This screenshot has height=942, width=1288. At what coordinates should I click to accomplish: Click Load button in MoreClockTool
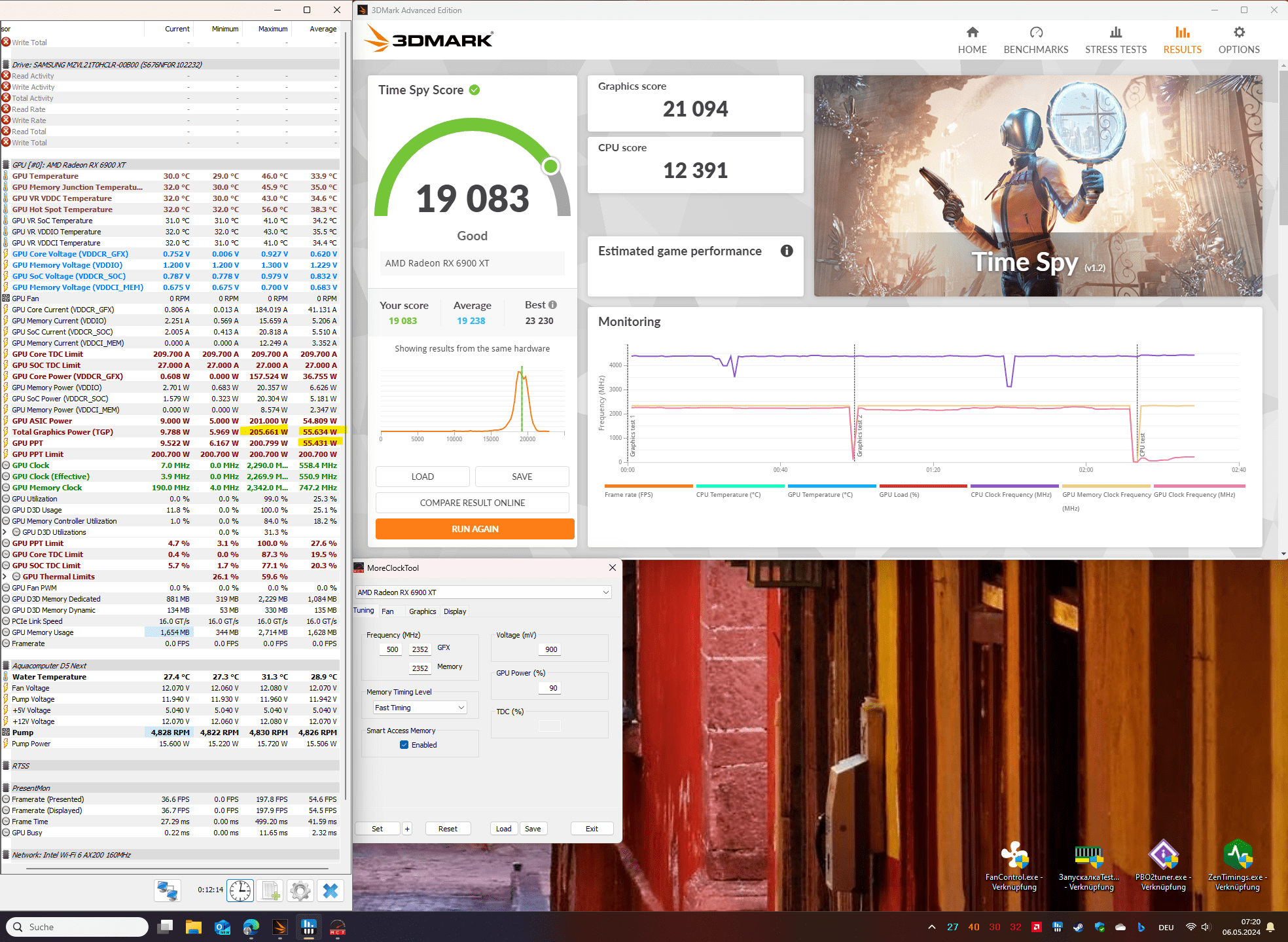(504, 829)
